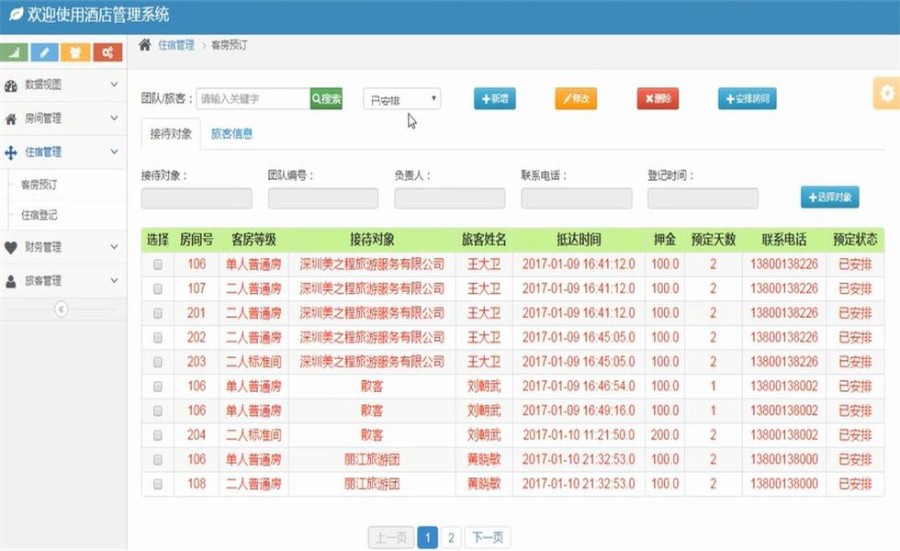Click the 接待对象 input field
The image size is (900, 551).
[x=196, y=198]
